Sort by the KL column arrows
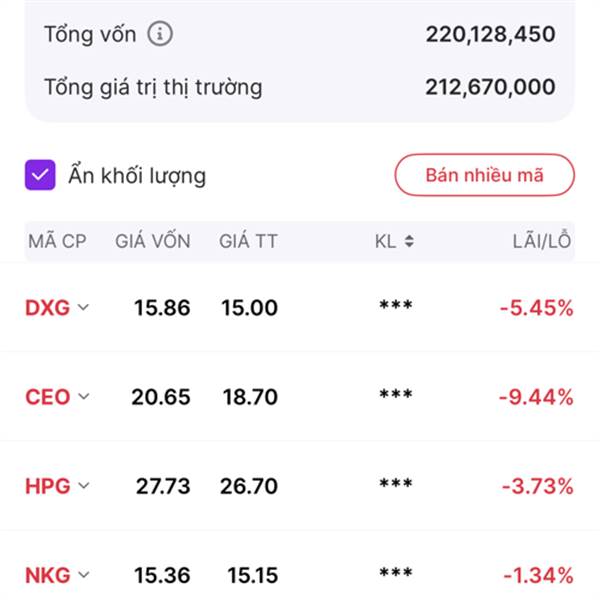This screenshot has height=600, width=600. [408, 241]
